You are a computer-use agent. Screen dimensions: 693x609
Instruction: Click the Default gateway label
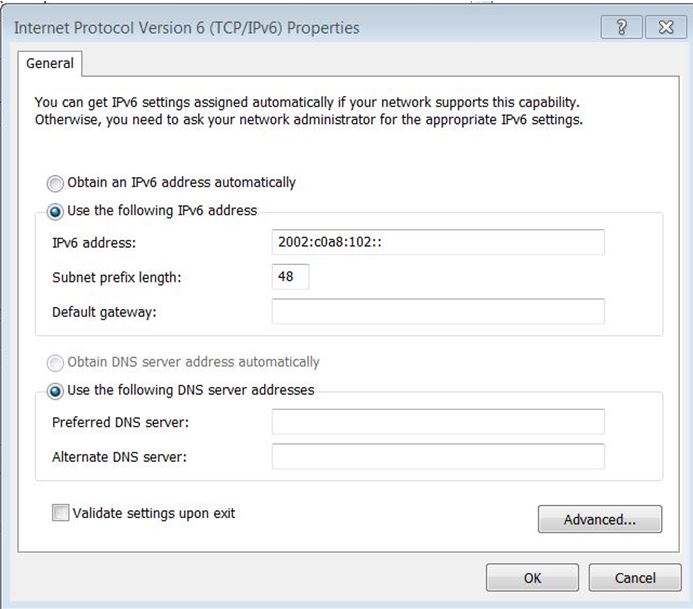tap(104, 311)
